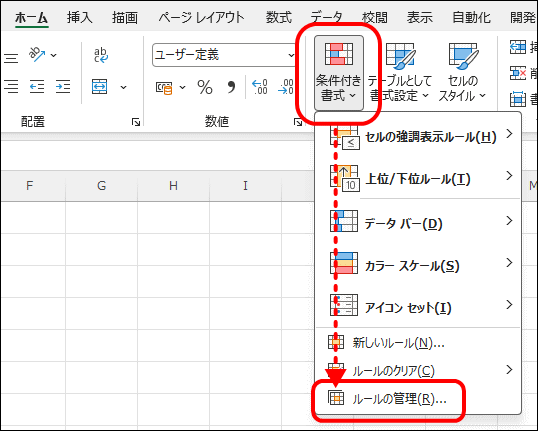Select データ バー(D) menu item

point(418,222)
